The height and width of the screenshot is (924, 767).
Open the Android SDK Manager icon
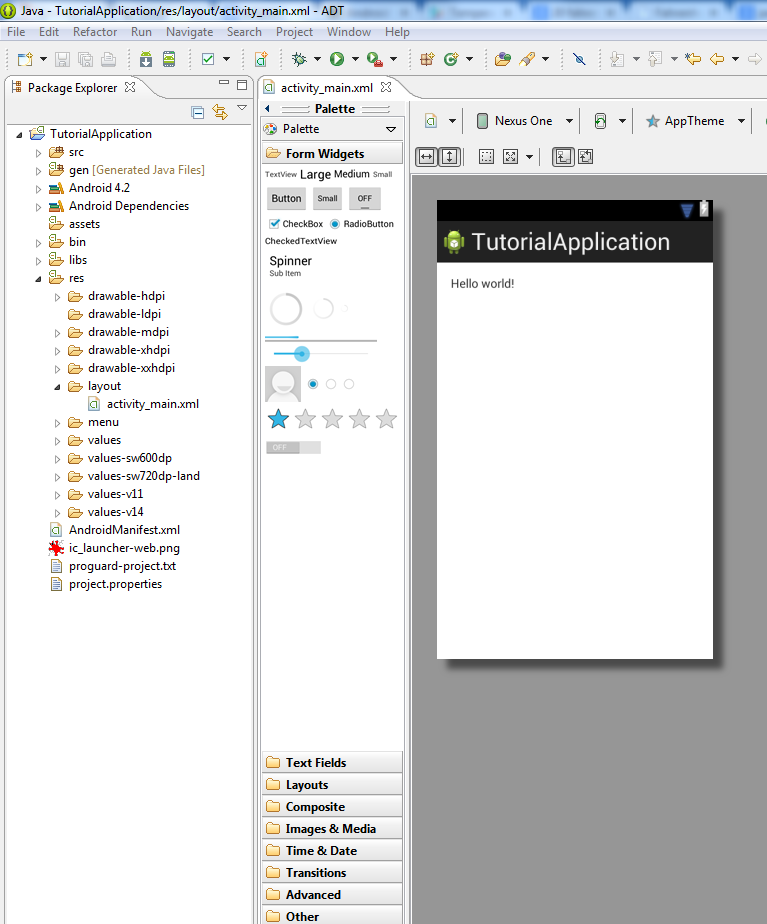(146, 59)
